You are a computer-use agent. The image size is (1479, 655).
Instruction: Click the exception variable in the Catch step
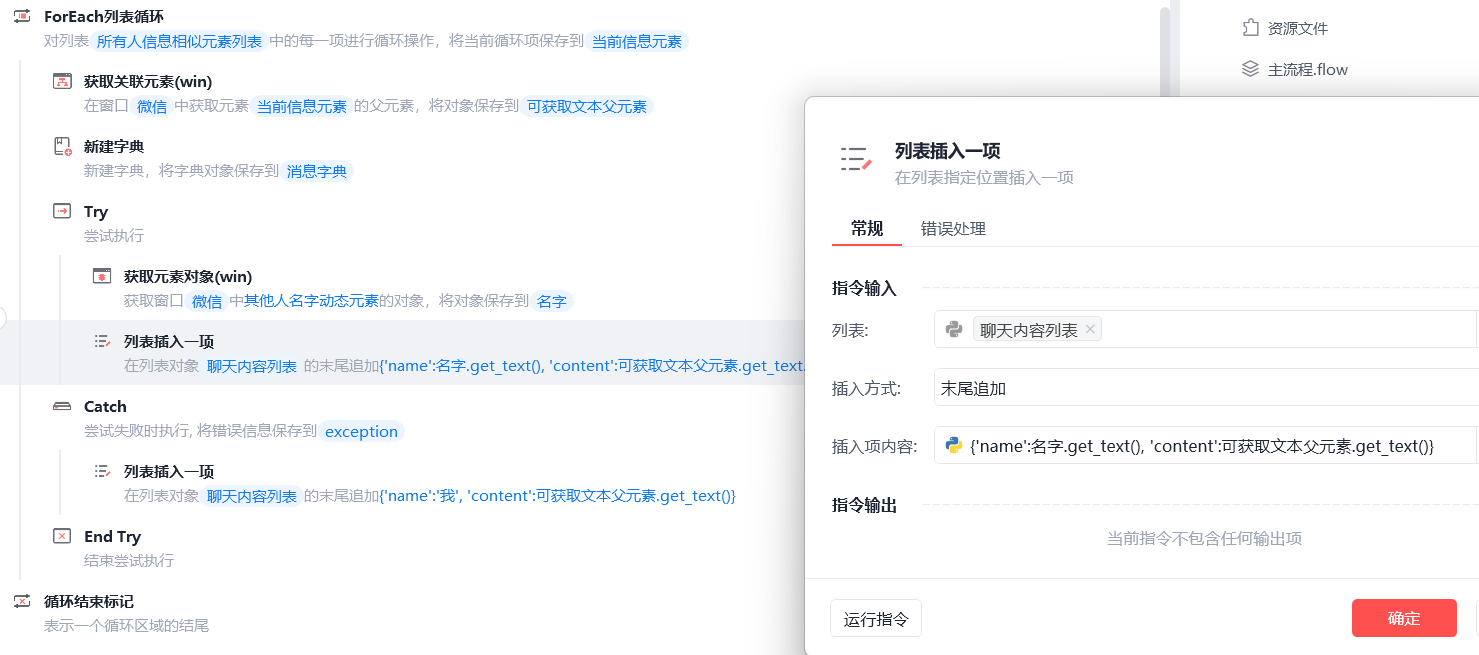pos(361,432)
